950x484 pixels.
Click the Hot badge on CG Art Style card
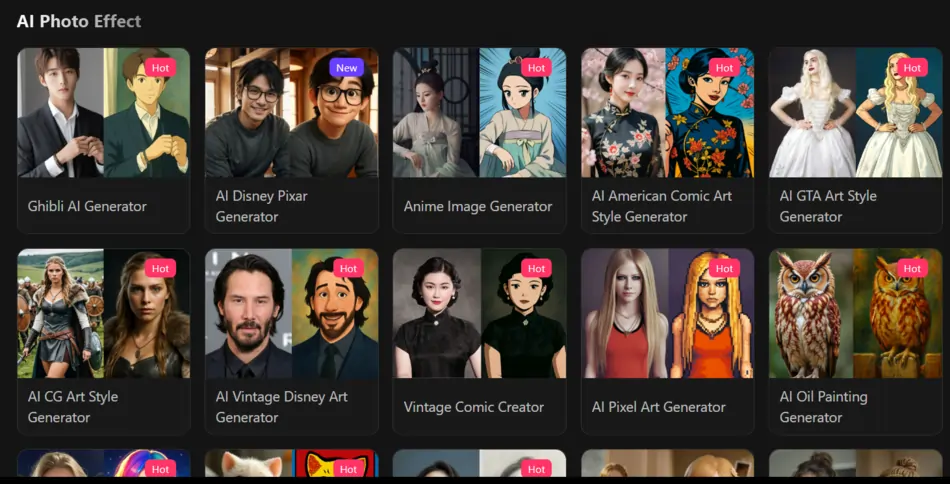point(161,268)
